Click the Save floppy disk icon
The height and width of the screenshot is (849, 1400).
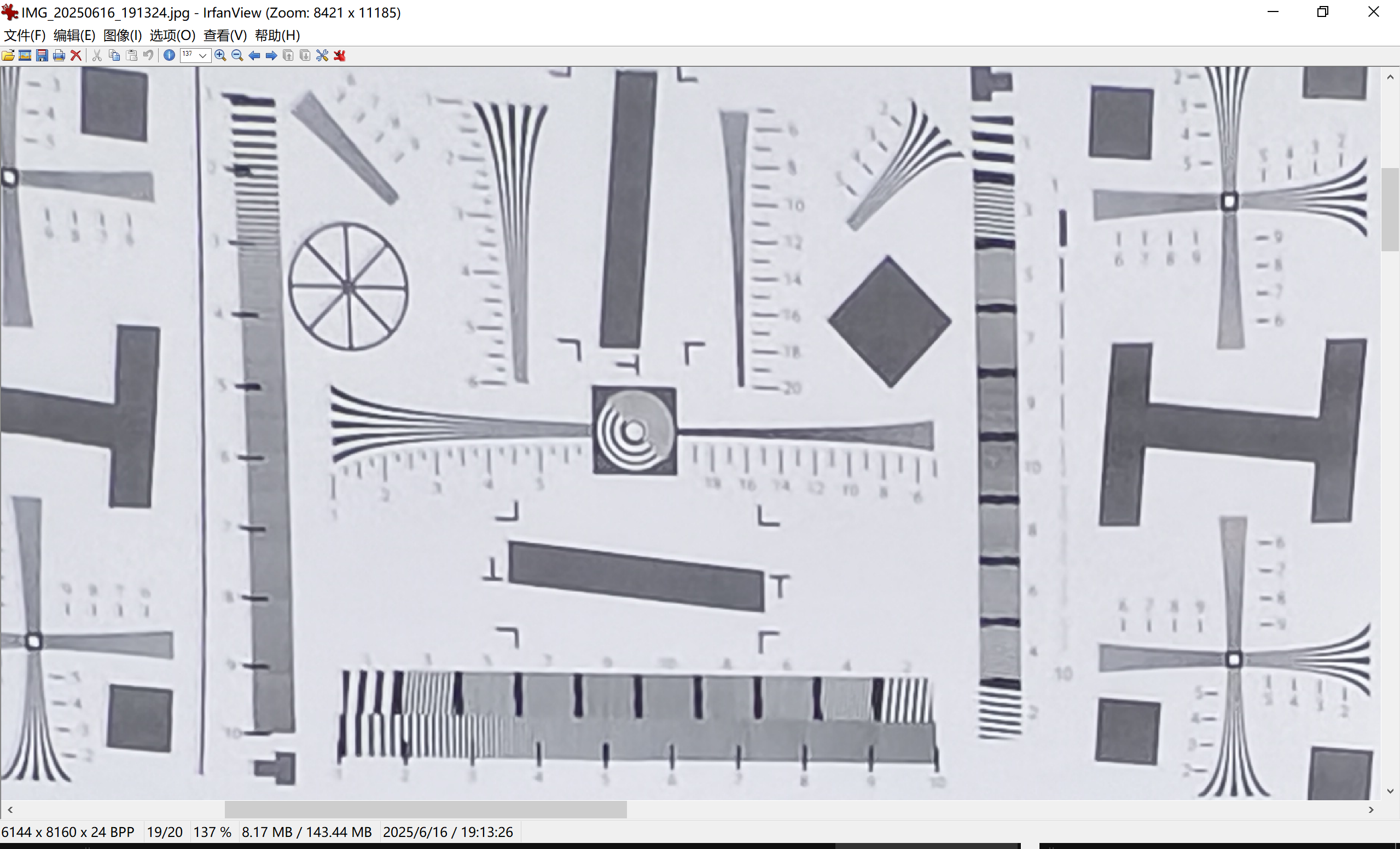(42, 55)
